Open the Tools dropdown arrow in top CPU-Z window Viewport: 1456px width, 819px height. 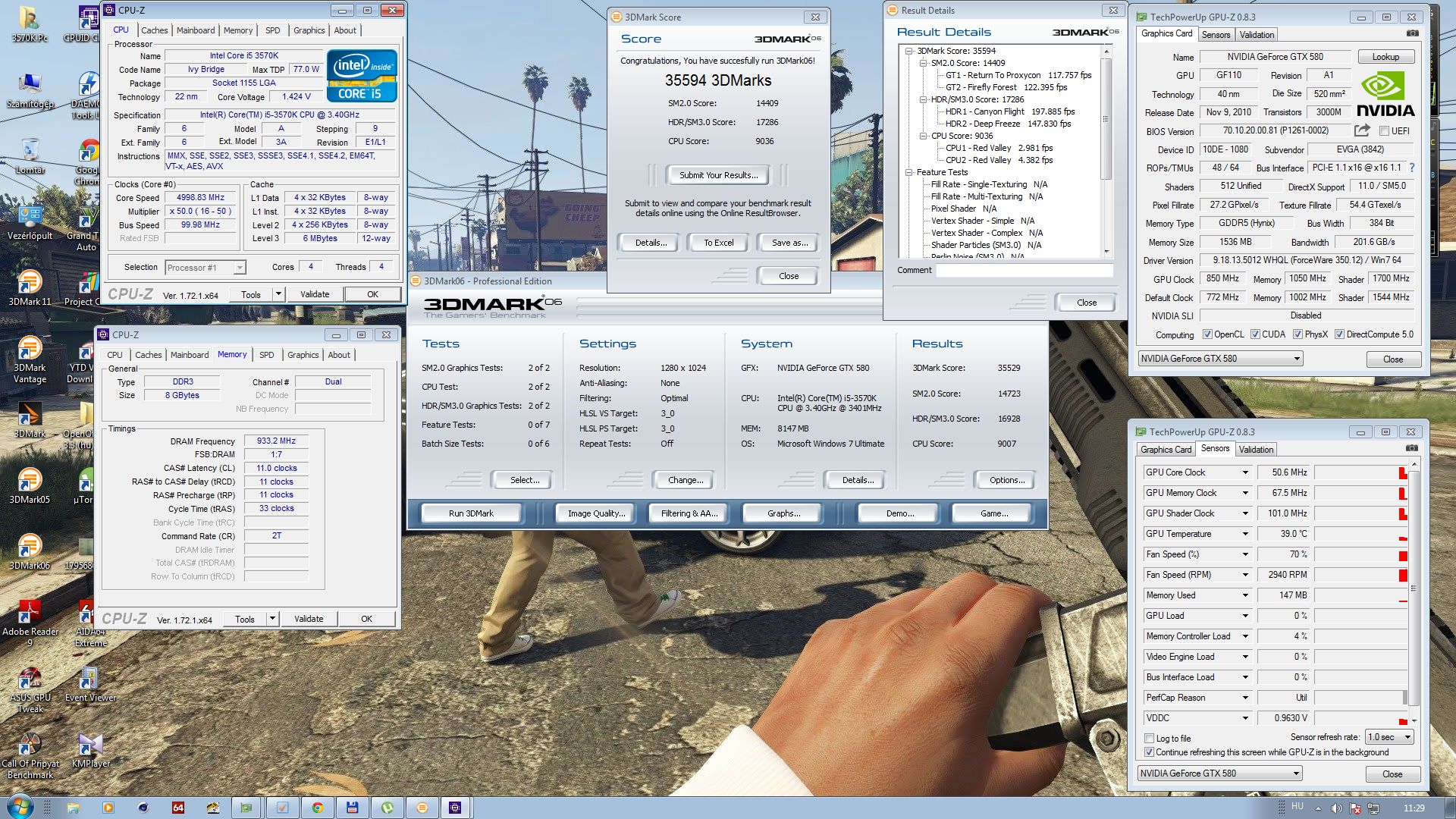point(278,294)
